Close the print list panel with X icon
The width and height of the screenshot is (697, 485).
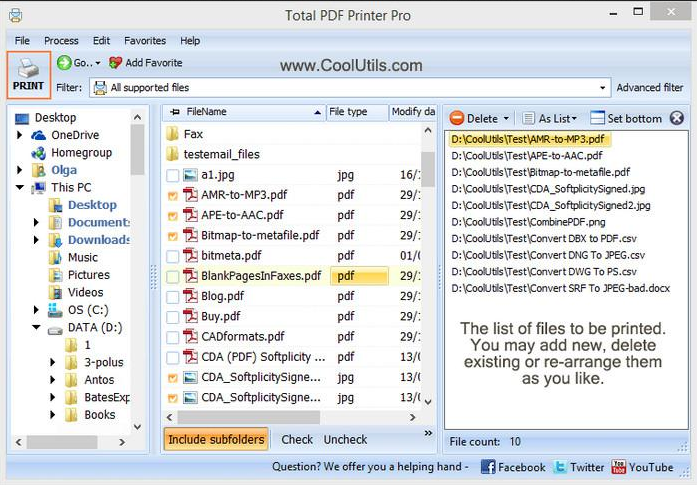(677, 118)
